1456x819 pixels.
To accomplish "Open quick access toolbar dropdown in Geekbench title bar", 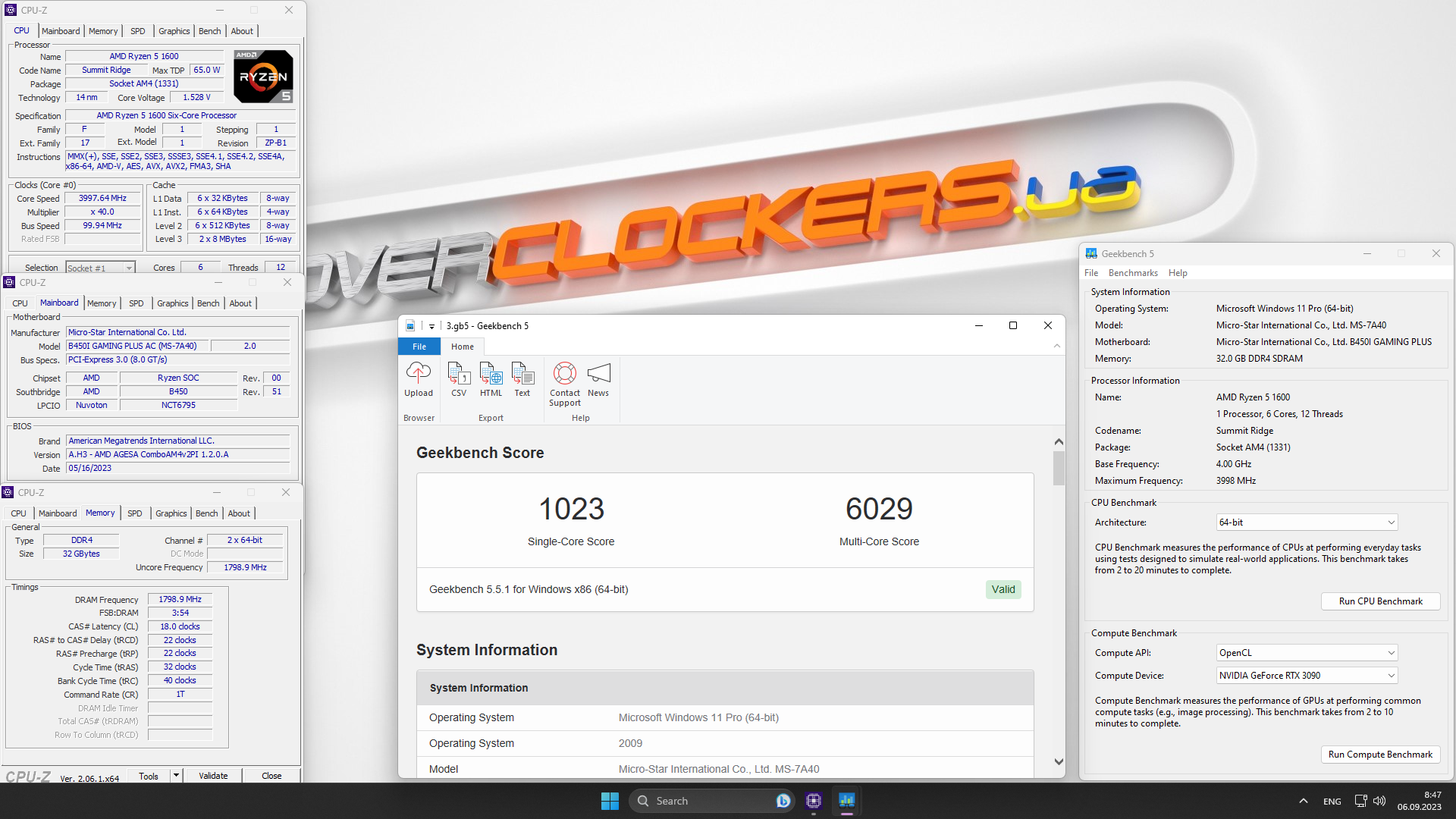I will [431, 326].
